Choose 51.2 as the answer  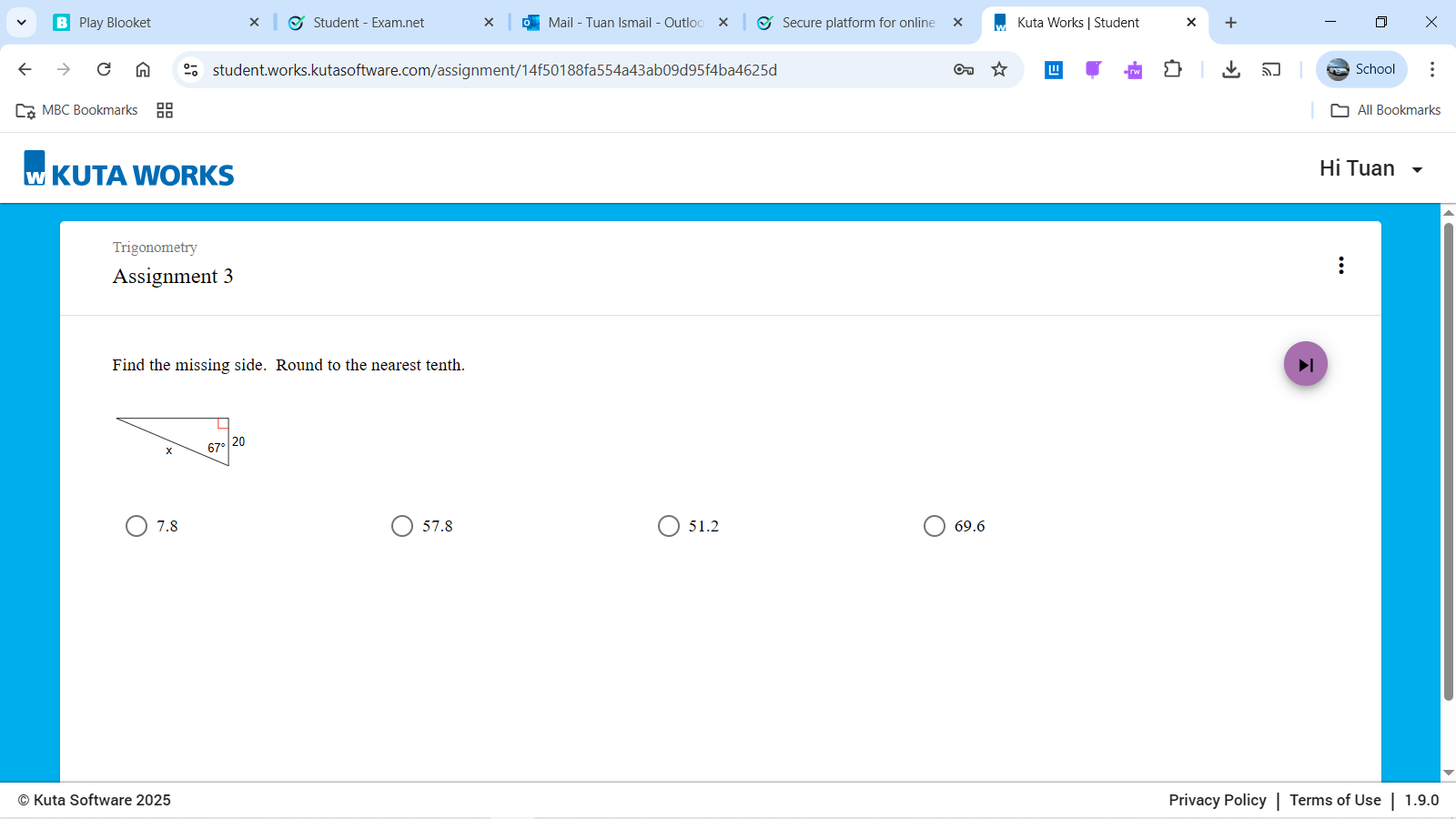tap(669, 526)
